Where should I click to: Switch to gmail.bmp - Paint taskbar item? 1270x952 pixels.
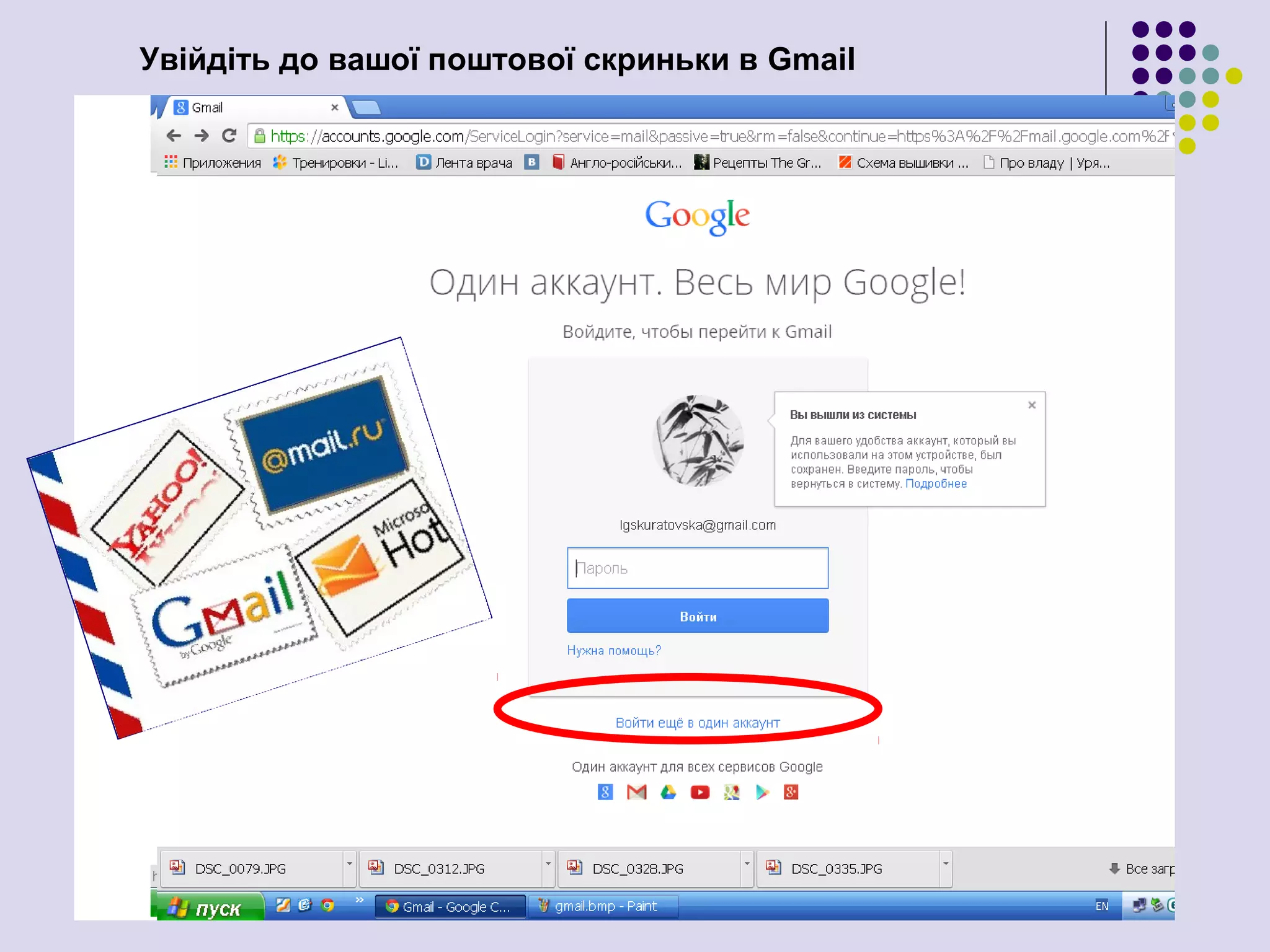pyautogui.click(x=603, y=906)
